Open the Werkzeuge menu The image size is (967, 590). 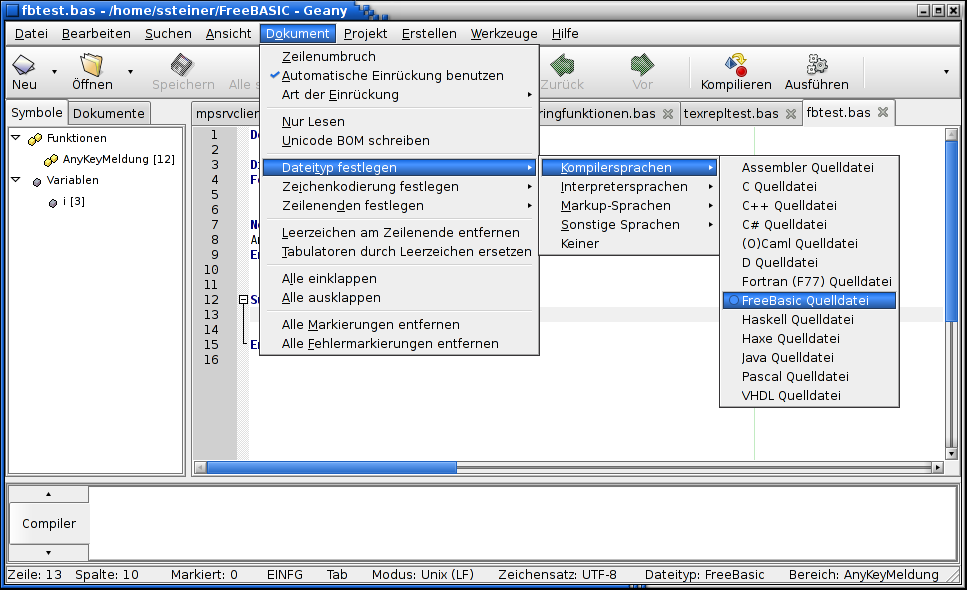point(504,34)
